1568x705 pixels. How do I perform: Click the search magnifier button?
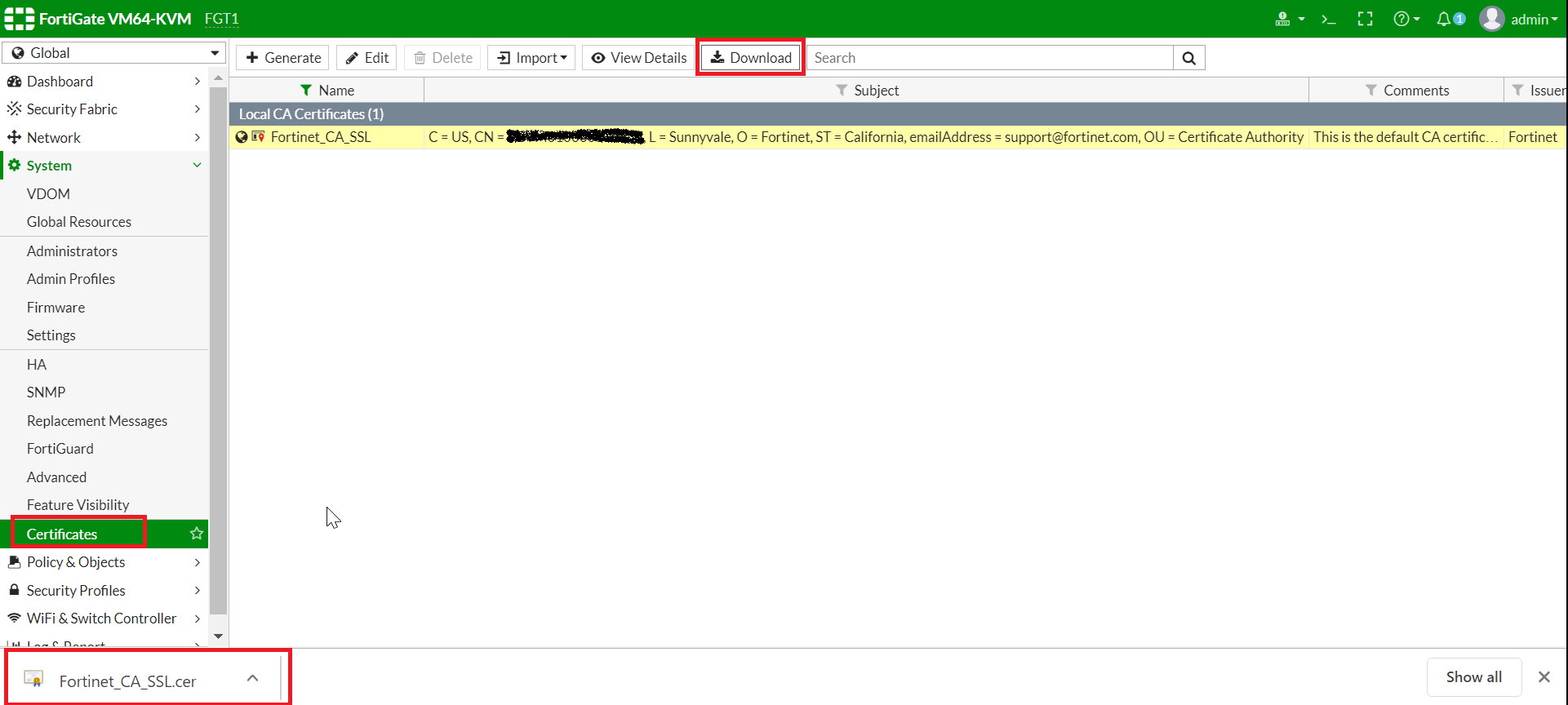1188,58
